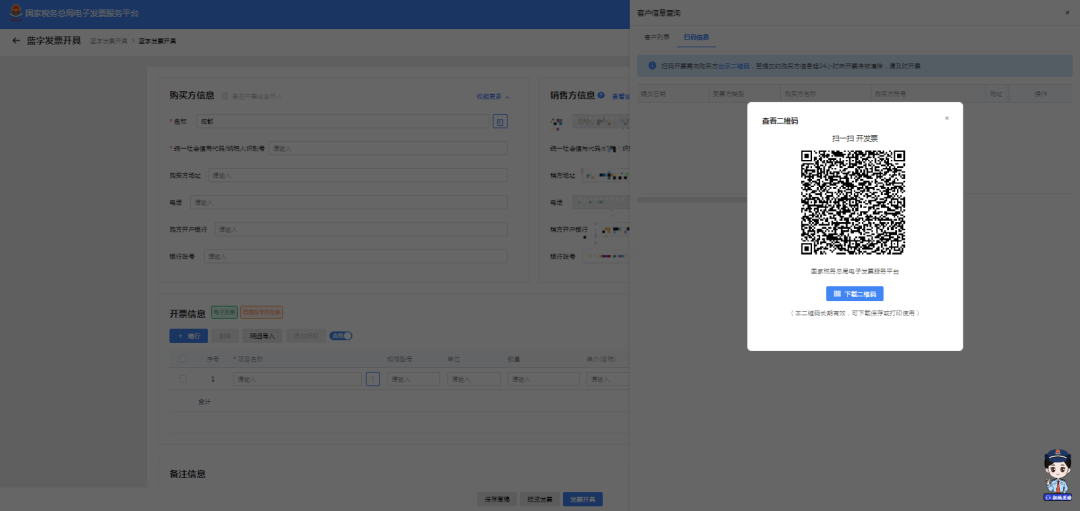The height and width of the screenshot is (511, 1080).
Task: Close the 客户信息查询 side panel
Action: point(1067,12)
